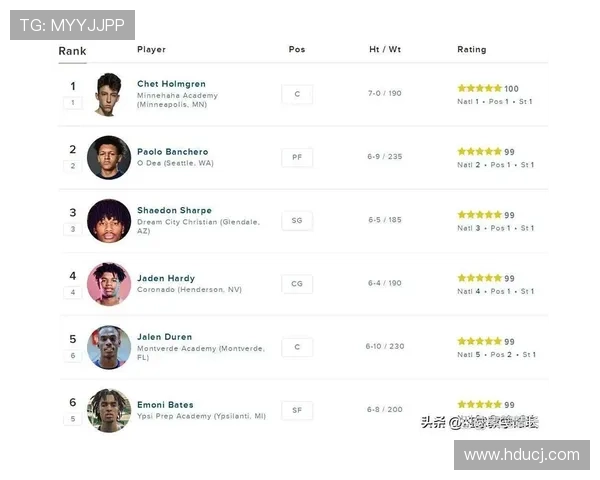Open Chet Holmgren's player photo
This screenshot has height=480, width=600.
tap(108, 94)
